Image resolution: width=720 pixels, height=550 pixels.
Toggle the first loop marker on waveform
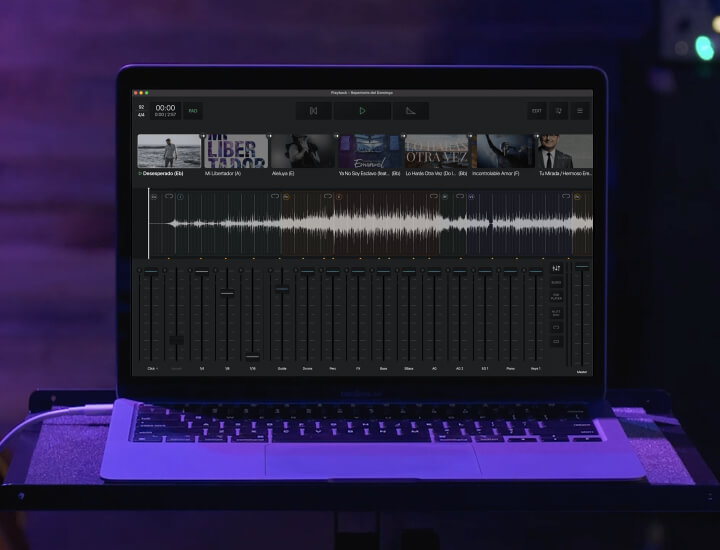tap(167, 197)
